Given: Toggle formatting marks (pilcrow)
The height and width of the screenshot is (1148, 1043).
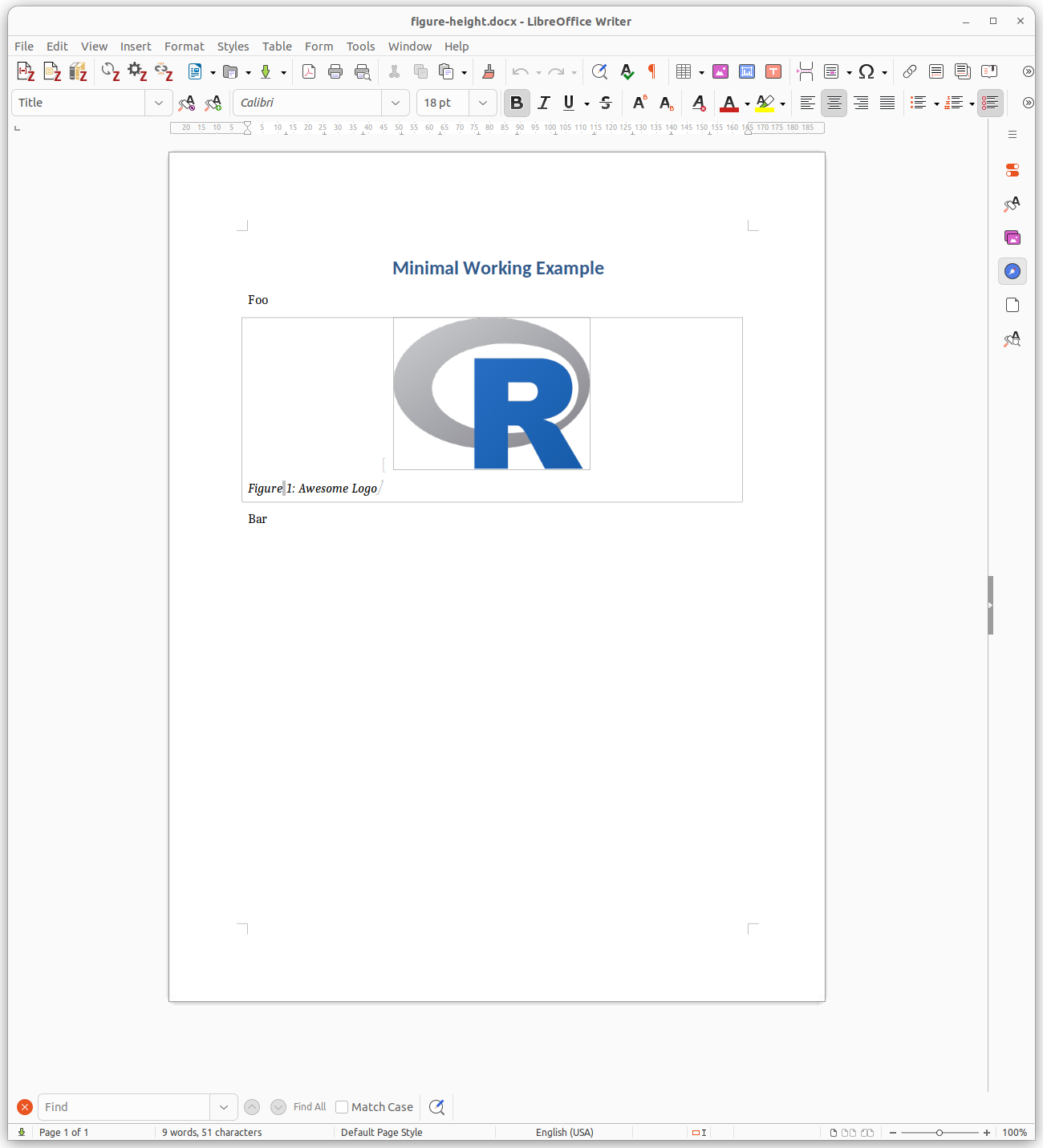Looking at the screenshot, I should coord(652,72).
